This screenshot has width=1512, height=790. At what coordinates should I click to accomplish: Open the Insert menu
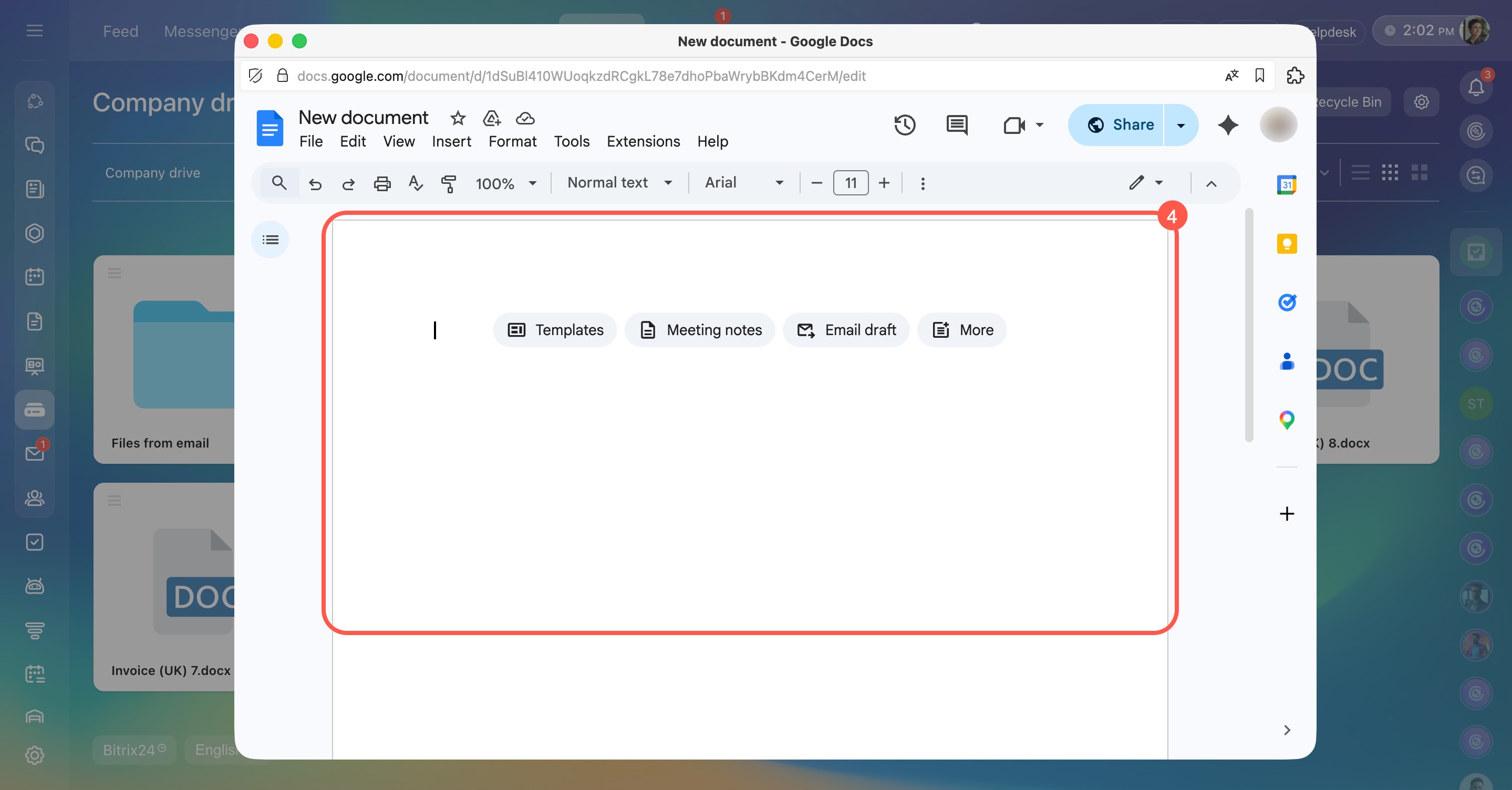(451, 141)
